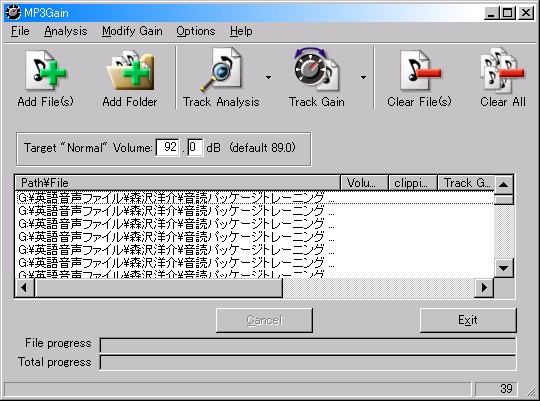Click the file list scroll down arrow
This screenshot has width=540, height=401.
tap(504, 268)
